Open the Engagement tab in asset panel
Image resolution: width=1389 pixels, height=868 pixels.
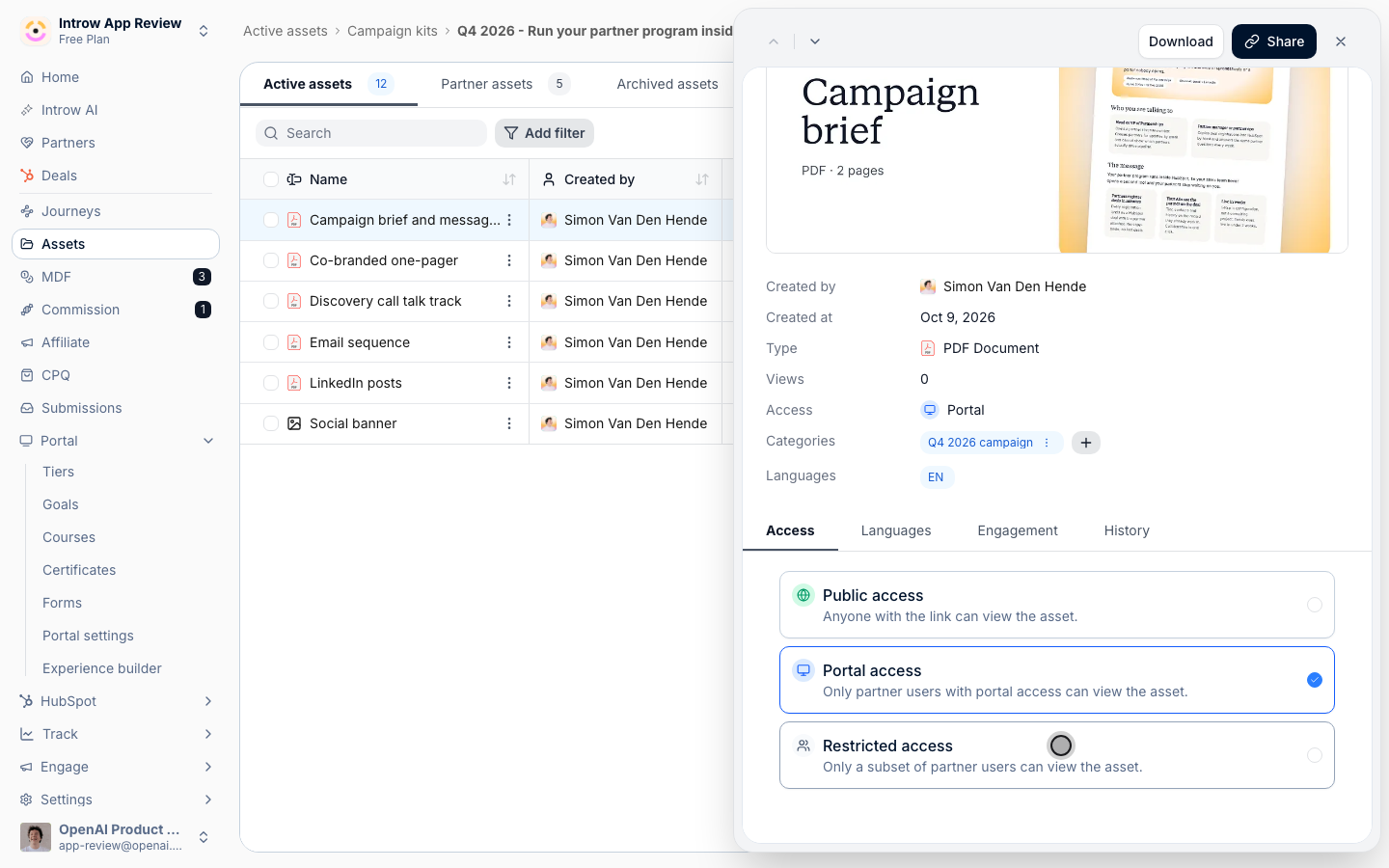1018,530
